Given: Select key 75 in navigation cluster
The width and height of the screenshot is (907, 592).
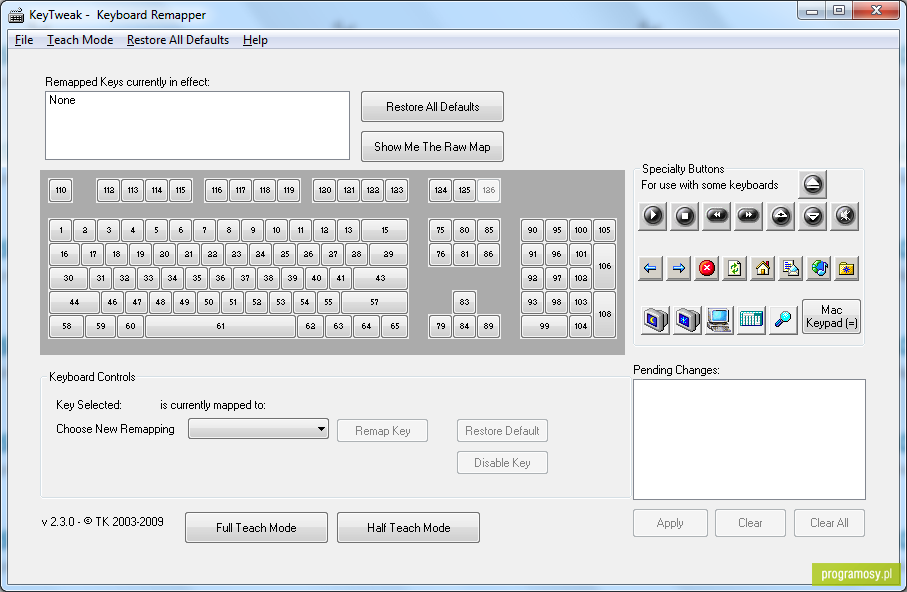Looking at the screenshot, I should point(440,230).
